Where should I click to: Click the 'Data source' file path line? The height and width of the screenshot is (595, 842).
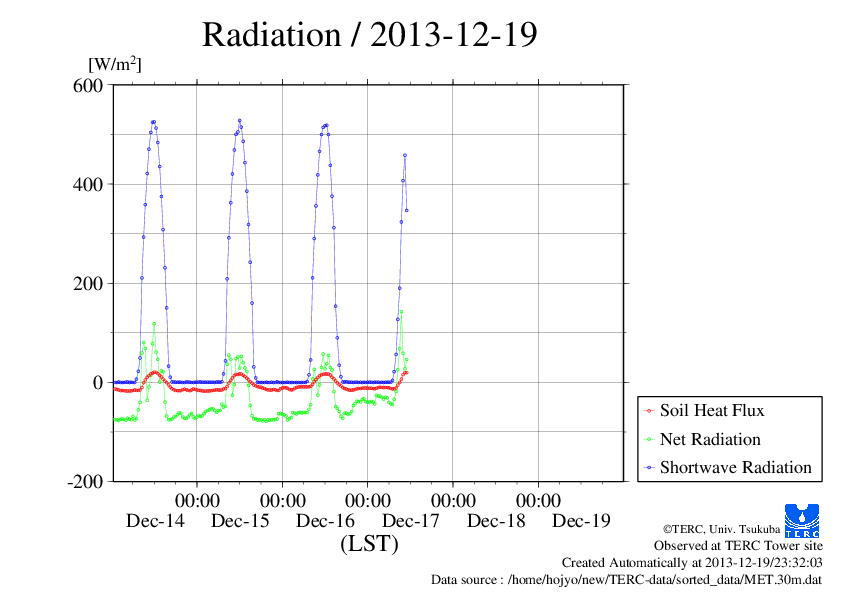(626, 580)
